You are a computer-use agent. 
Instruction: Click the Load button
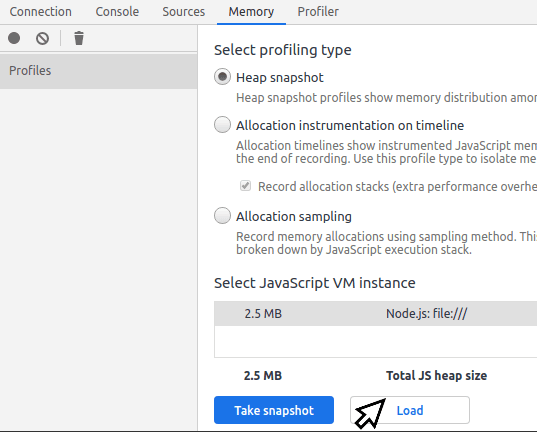(x=410, y=410)
